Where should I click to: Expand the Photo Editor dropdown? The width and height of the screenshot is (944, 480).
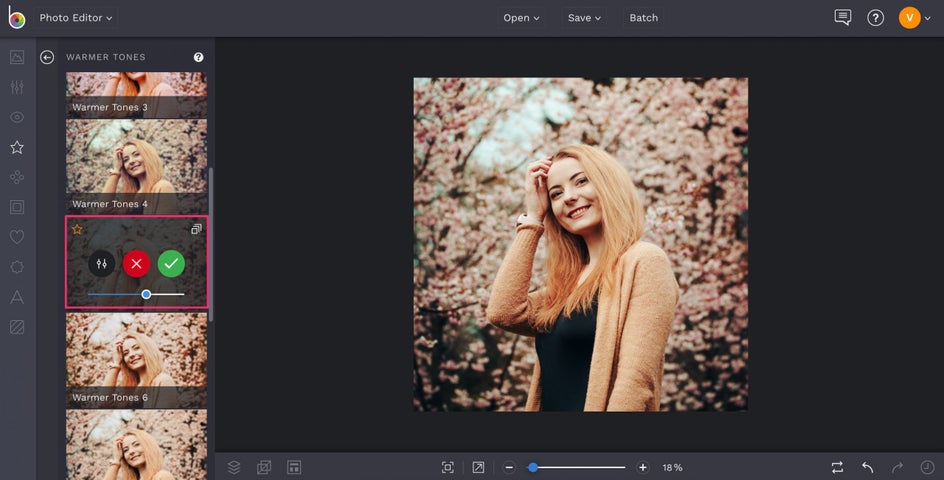[76, 18]
